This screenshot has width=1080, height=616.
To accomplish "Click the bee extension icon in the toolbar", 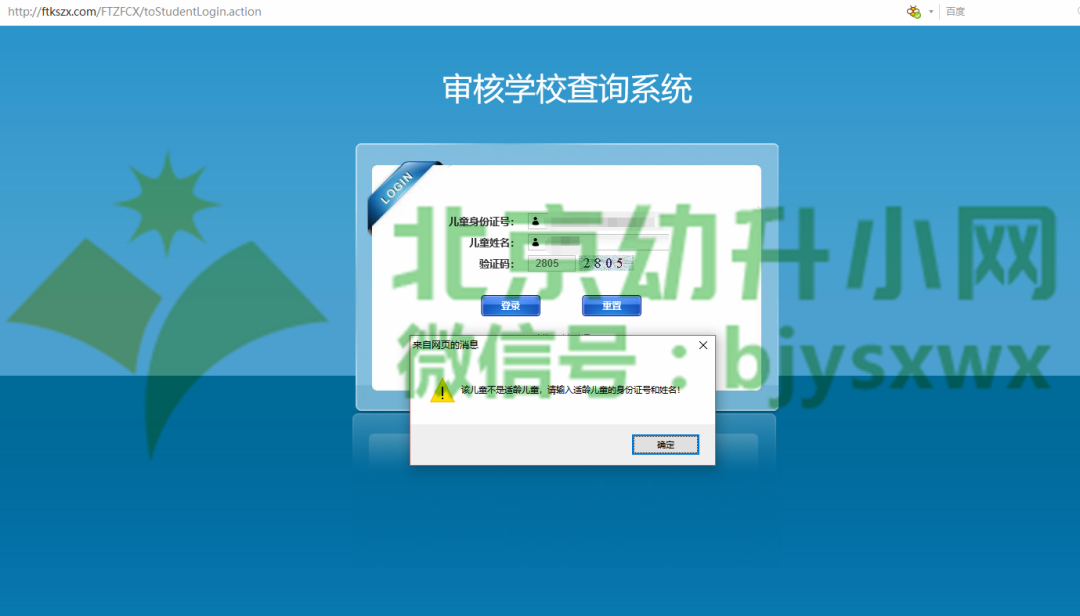I will tap(914, 12).
